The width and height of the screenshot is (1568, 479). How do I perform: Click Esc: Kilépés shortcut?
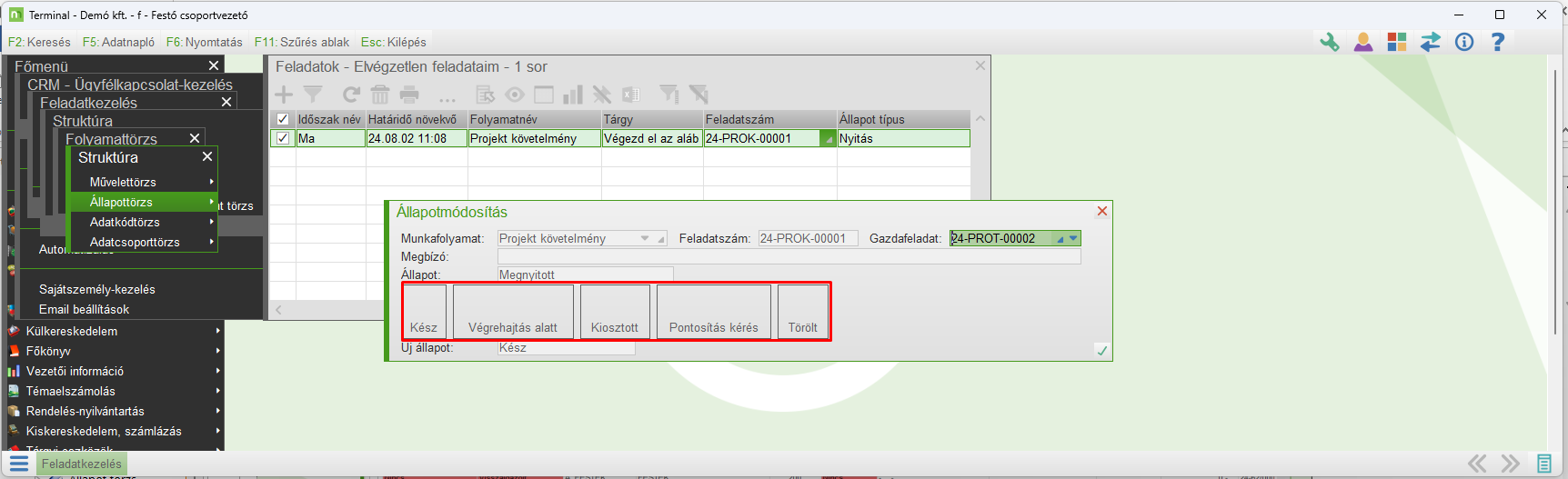pos(393,42)
